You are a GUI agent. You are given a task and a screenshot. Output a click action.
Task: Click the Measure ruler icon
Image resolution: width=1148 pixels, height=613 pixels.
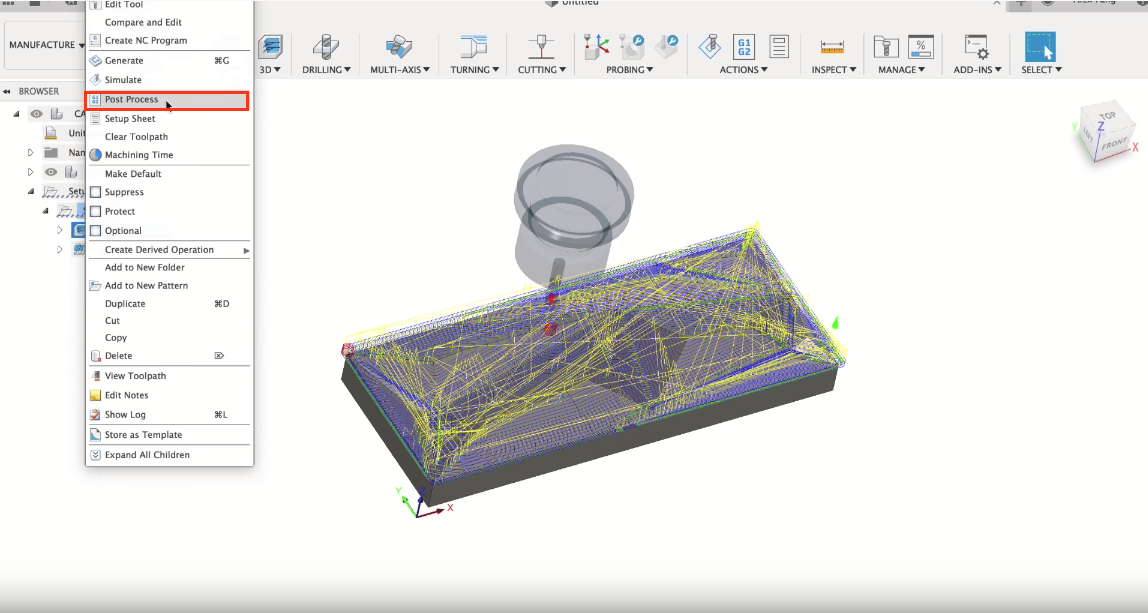coord(832,48)
